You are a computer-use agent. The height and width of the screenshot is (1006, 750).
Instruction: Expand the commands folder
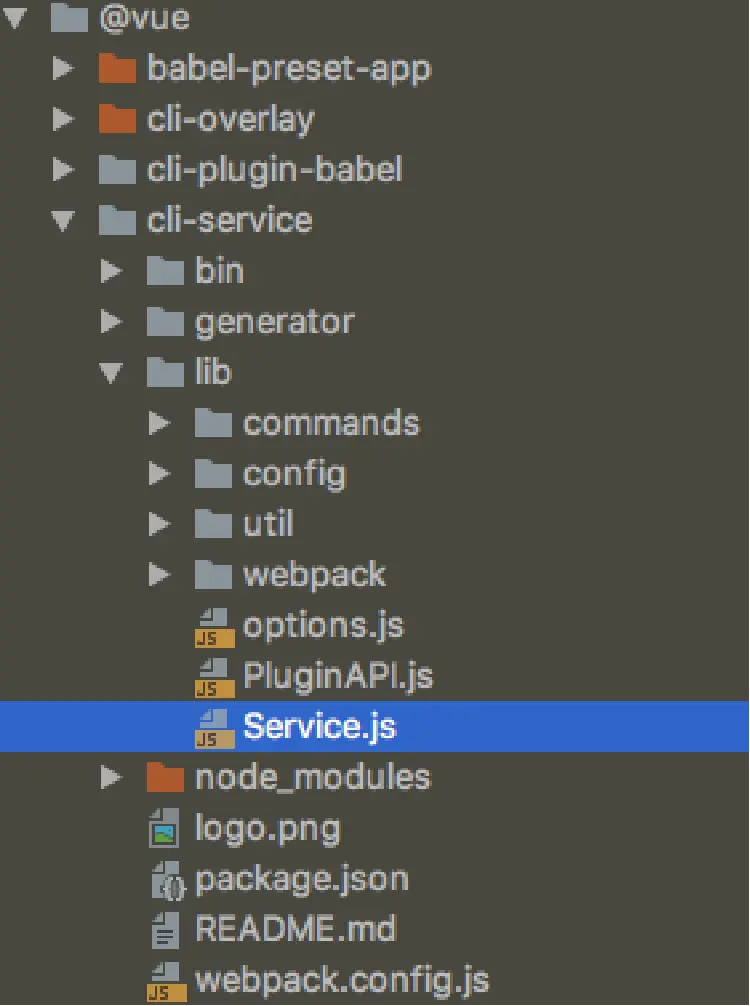(x=160, y=423)
